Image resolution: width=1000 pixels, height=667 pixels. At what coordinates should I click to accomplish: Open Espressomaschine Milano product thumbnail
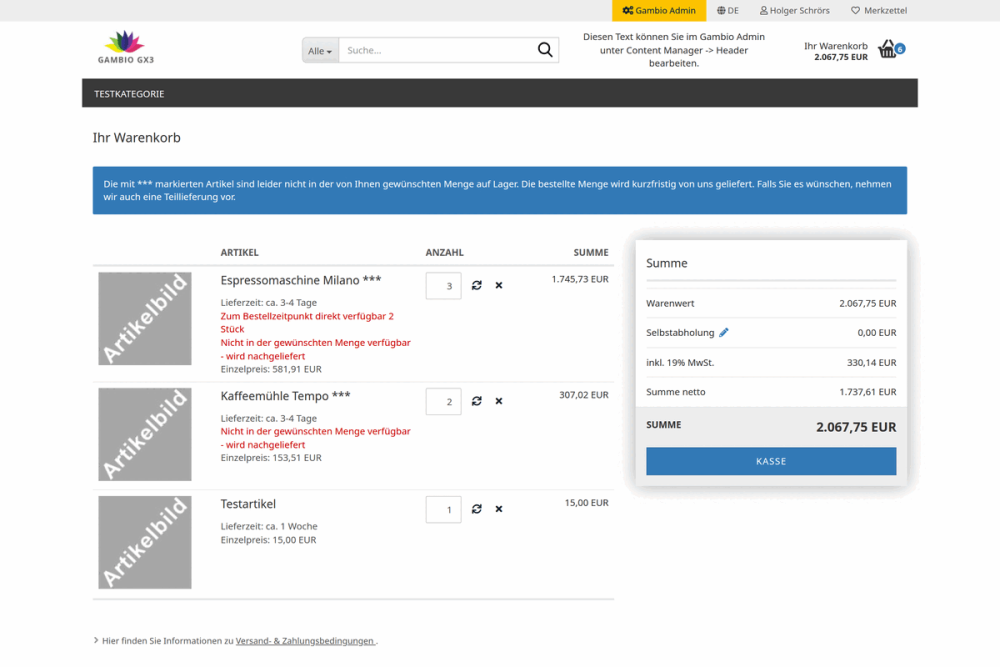(145, 319)
